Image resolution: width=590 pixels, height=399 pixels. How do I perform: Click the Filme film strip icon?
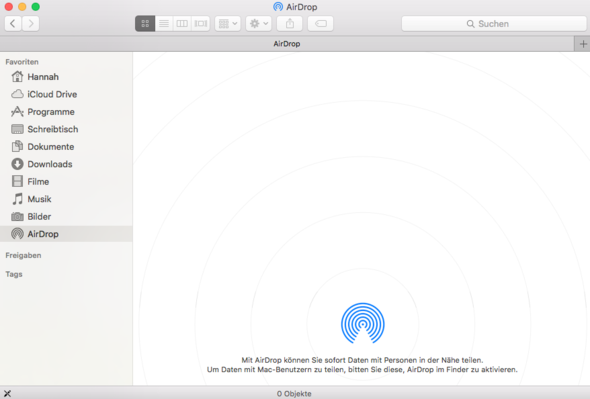click(x=17, y=181)
